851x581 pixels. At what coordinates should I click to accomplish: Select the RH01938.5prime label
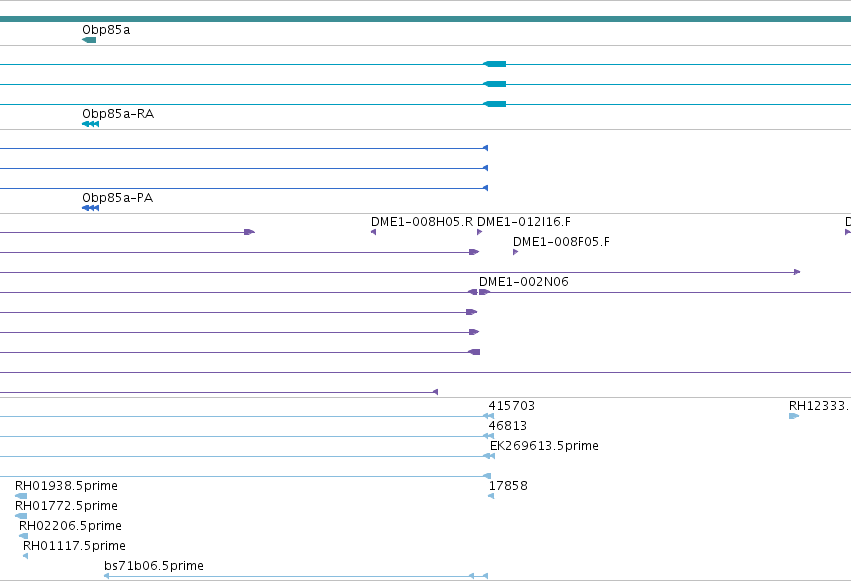[66, 486]
